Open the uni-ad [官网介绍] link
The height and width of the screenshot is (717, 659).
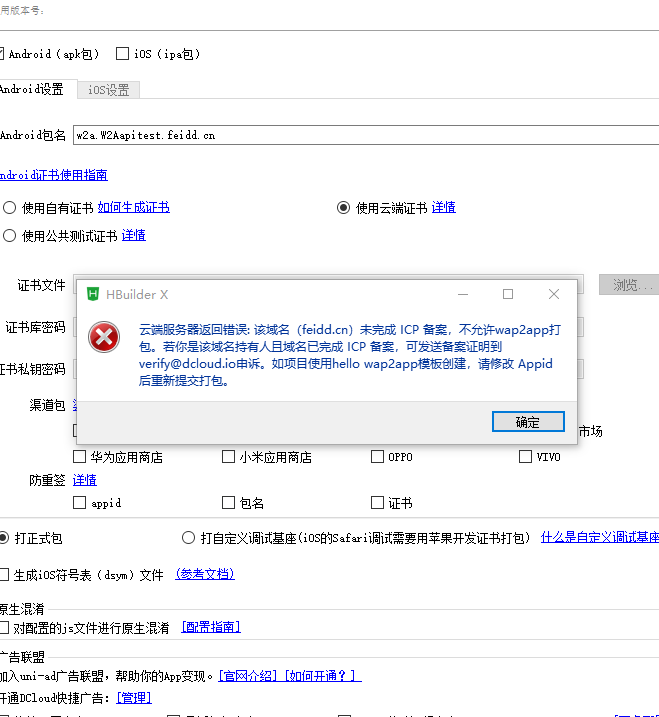tap(248, 676)
